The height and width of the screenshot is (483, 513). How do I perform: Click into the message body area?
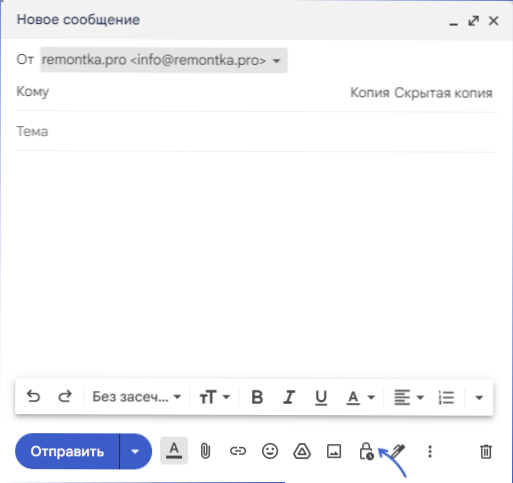256,263
